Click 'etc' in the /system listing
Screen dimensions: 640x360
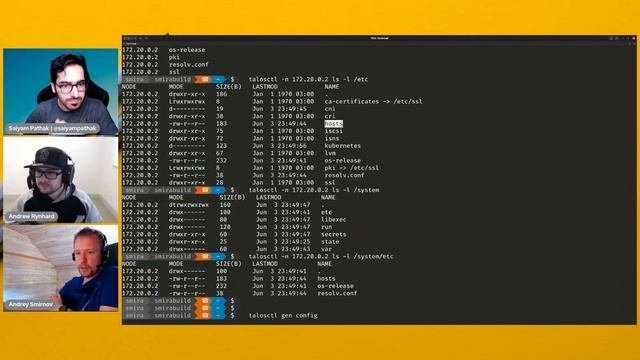pos(327,212)
